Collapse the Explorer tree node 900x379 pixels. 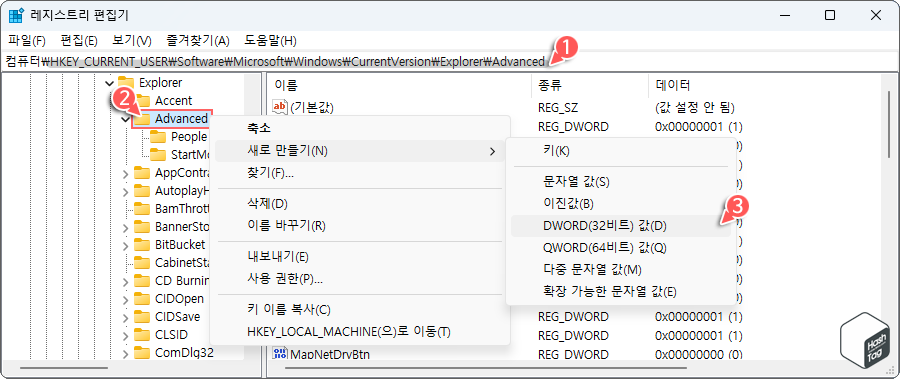[110, 83]
